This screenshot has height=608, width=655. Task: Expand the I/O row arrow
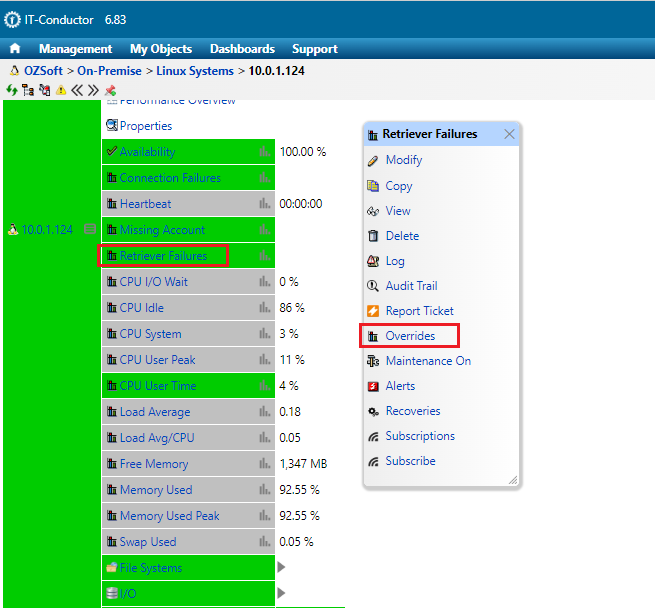pos(281,594)
